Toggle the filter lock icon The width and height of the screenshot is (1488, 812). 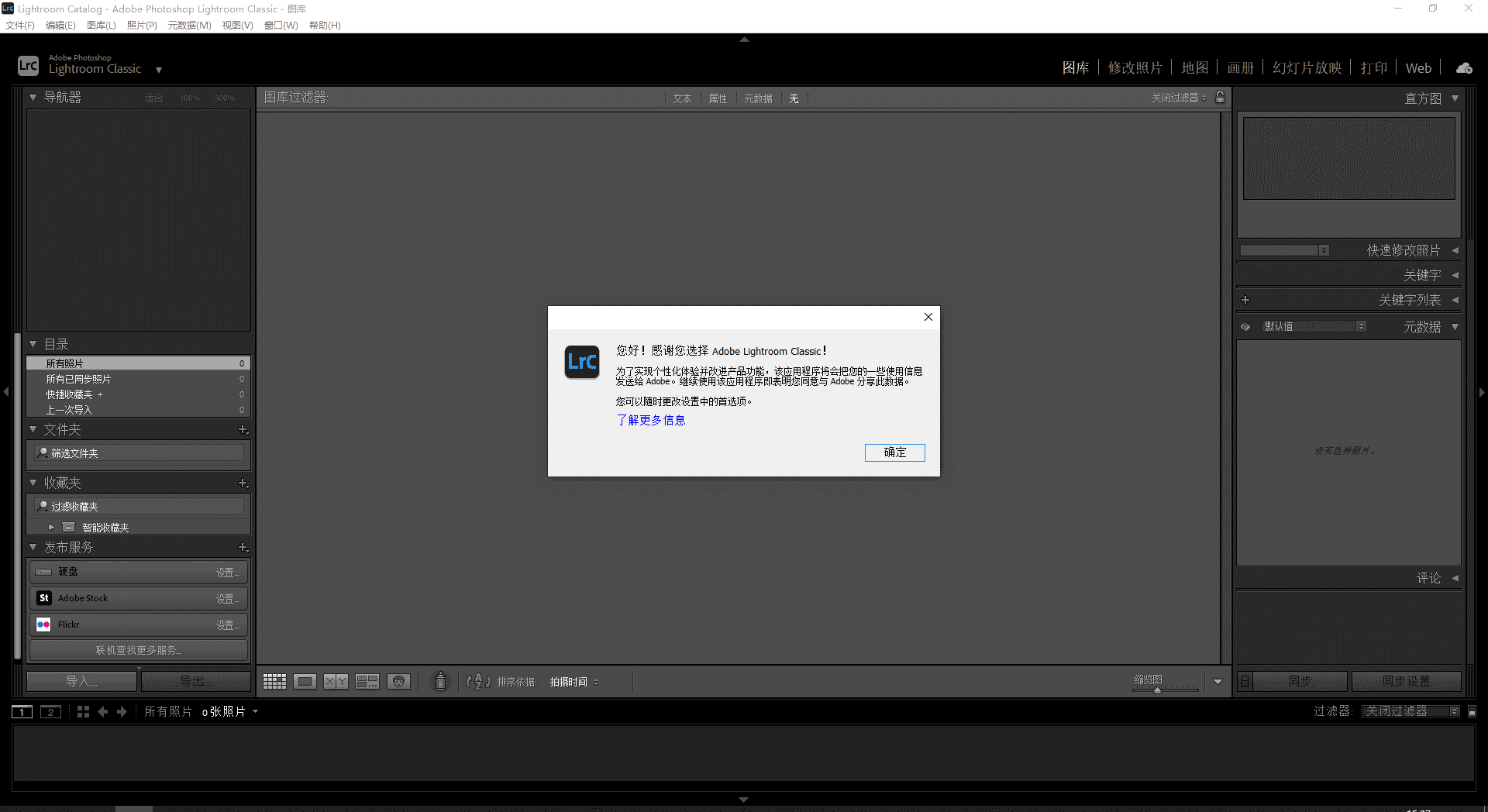point(1220,98)
